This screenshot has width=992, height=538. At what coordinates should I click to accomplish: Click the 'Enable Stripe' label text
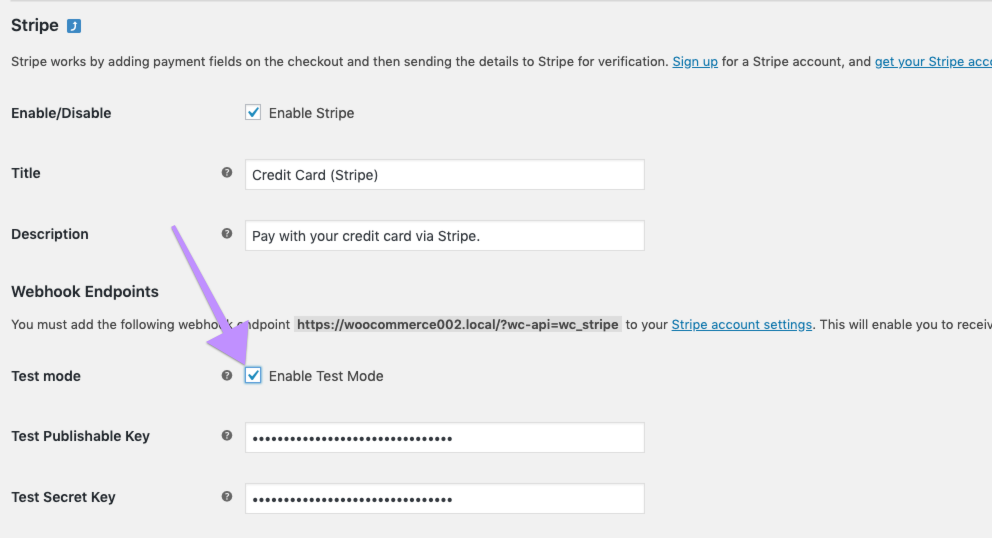tap(311, 113)
